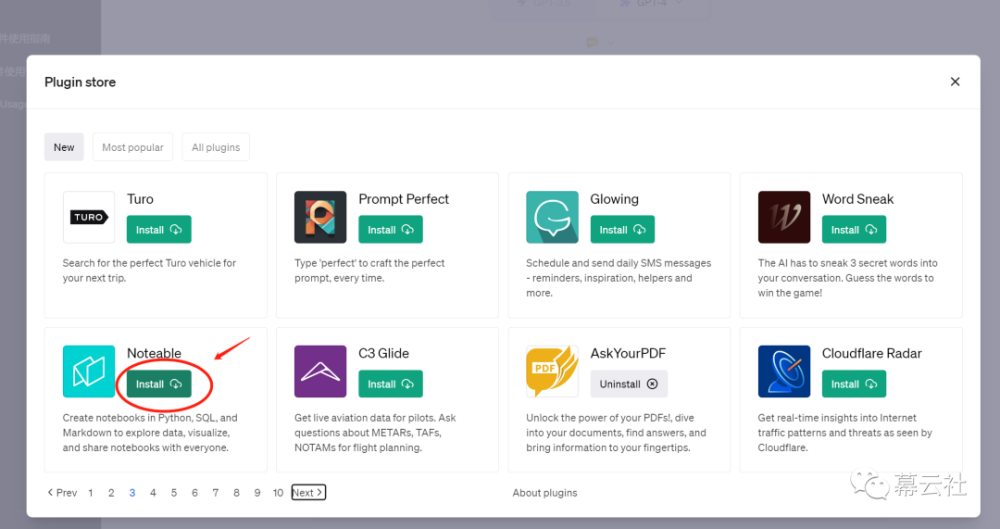Install the Noteable plugin

coord(159,384)
